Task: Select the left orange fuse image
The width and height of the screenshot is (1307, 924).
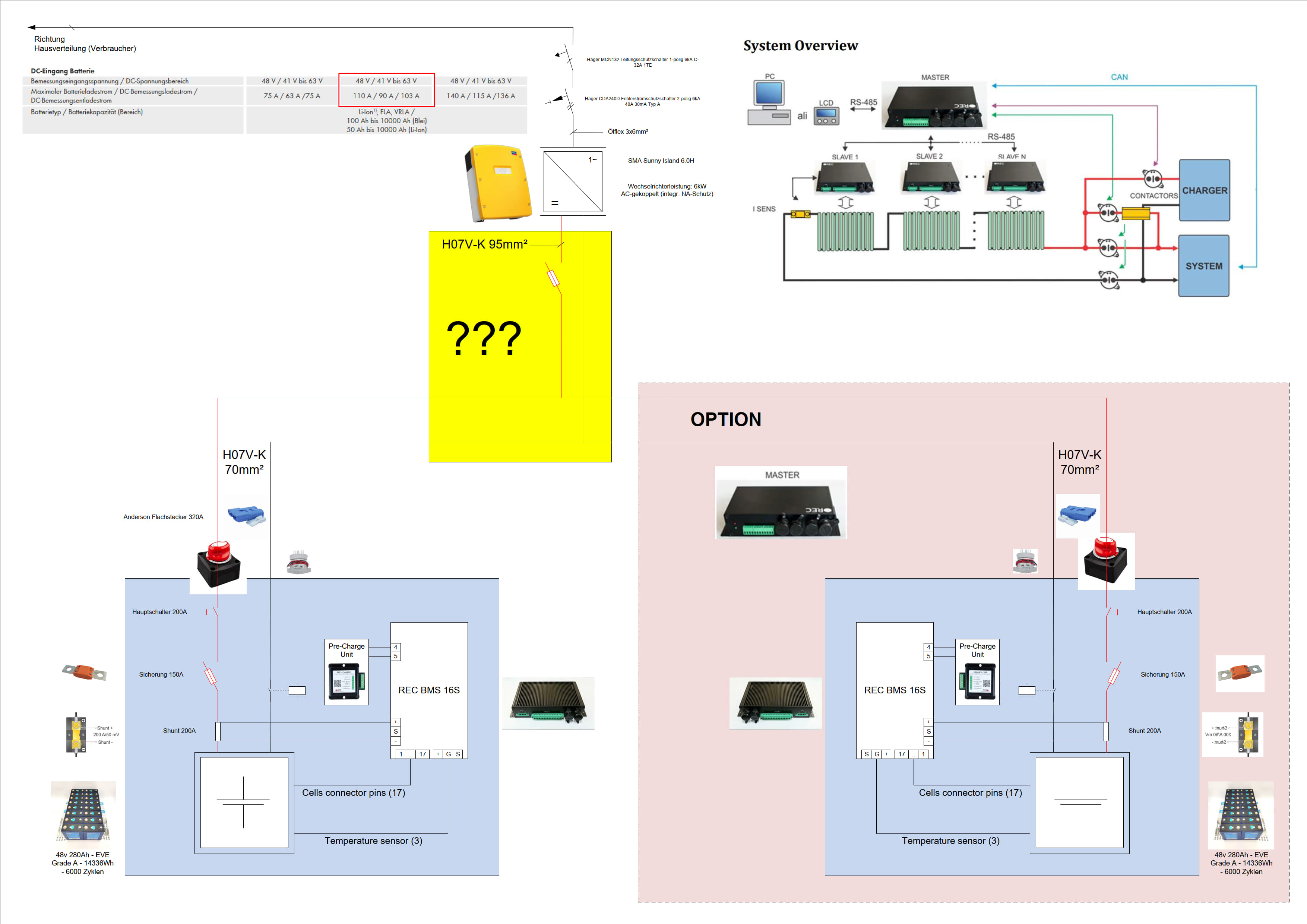Action: [x=84, y=673]
